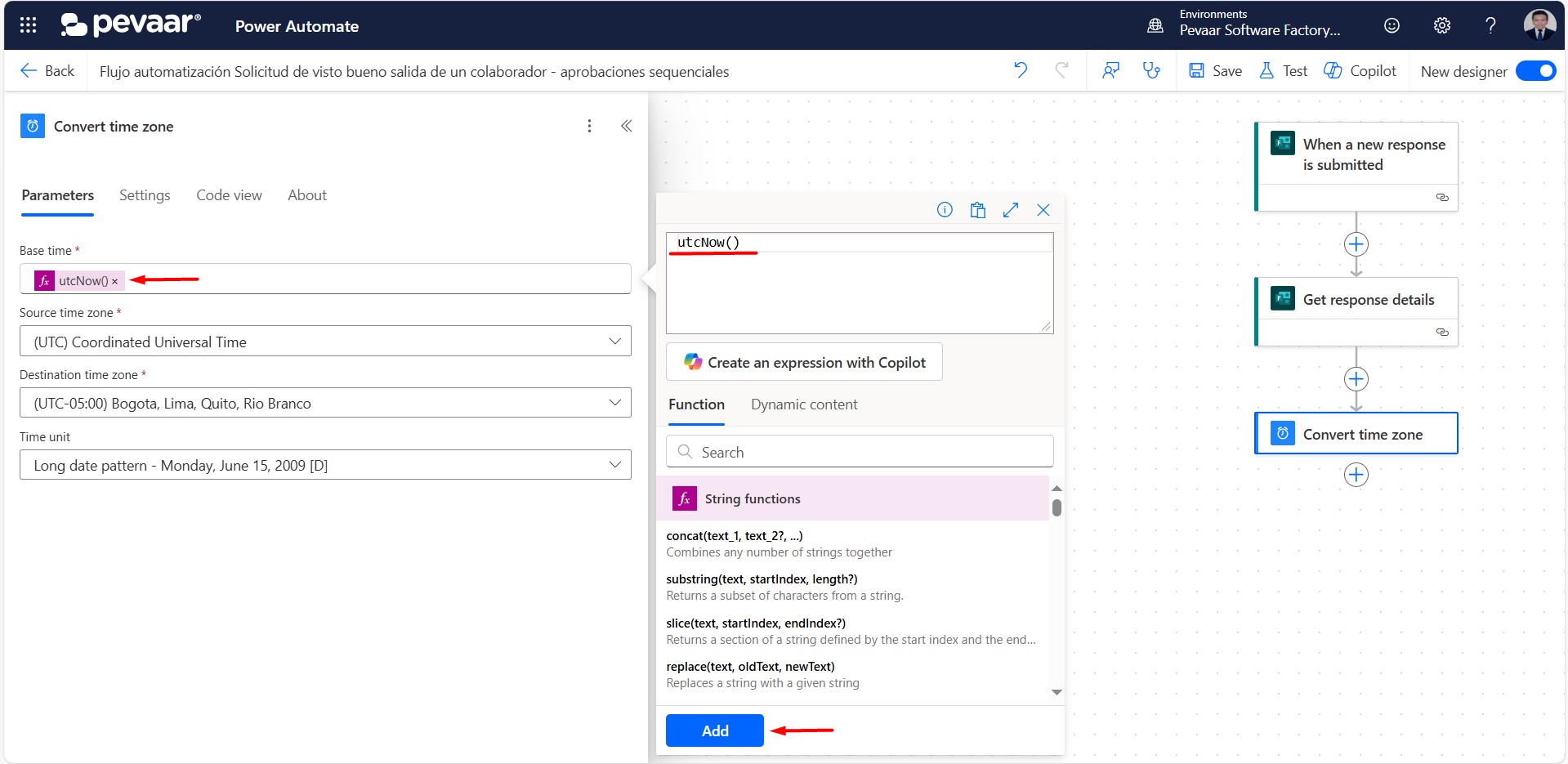1568x764 pixels.
Task: Click Create an expression with Copilot
Action: click(804, 362)
